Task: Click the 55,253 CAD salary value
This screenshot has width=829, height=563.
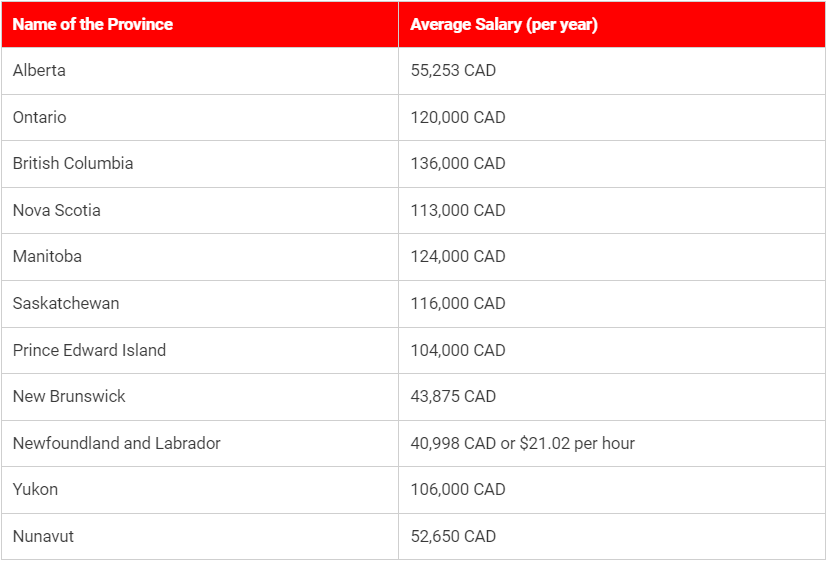Action: (x=453, y=71)
